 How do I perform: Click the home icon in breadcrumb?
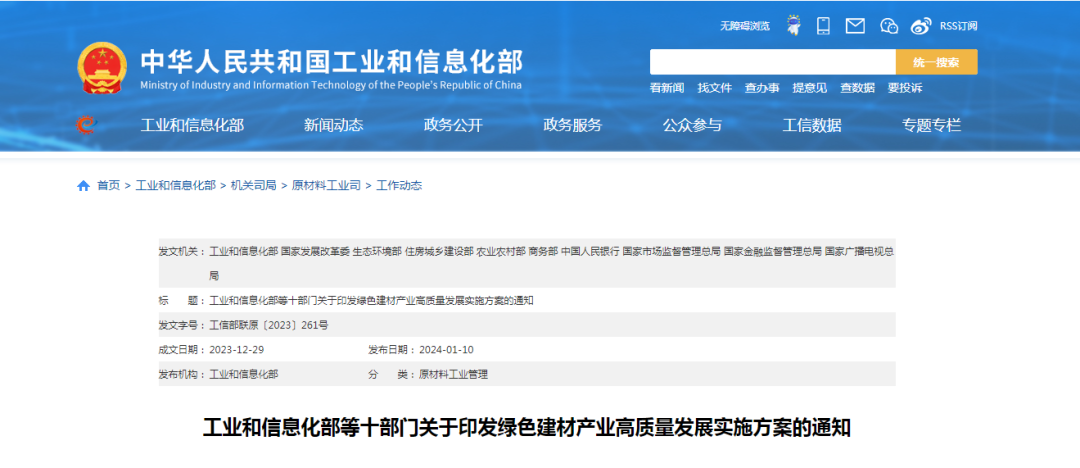[83, 185]
